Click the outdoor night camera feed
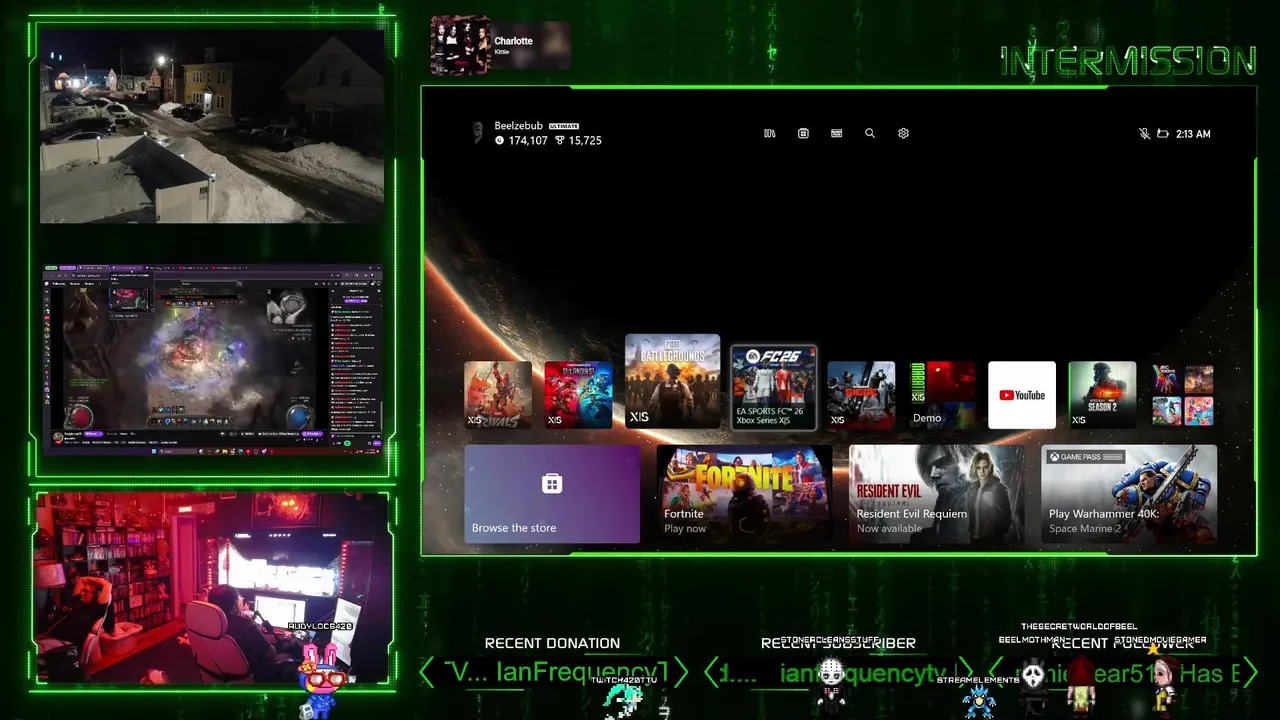The width and height of the screenshot is (1280, 720). point(212,126)
